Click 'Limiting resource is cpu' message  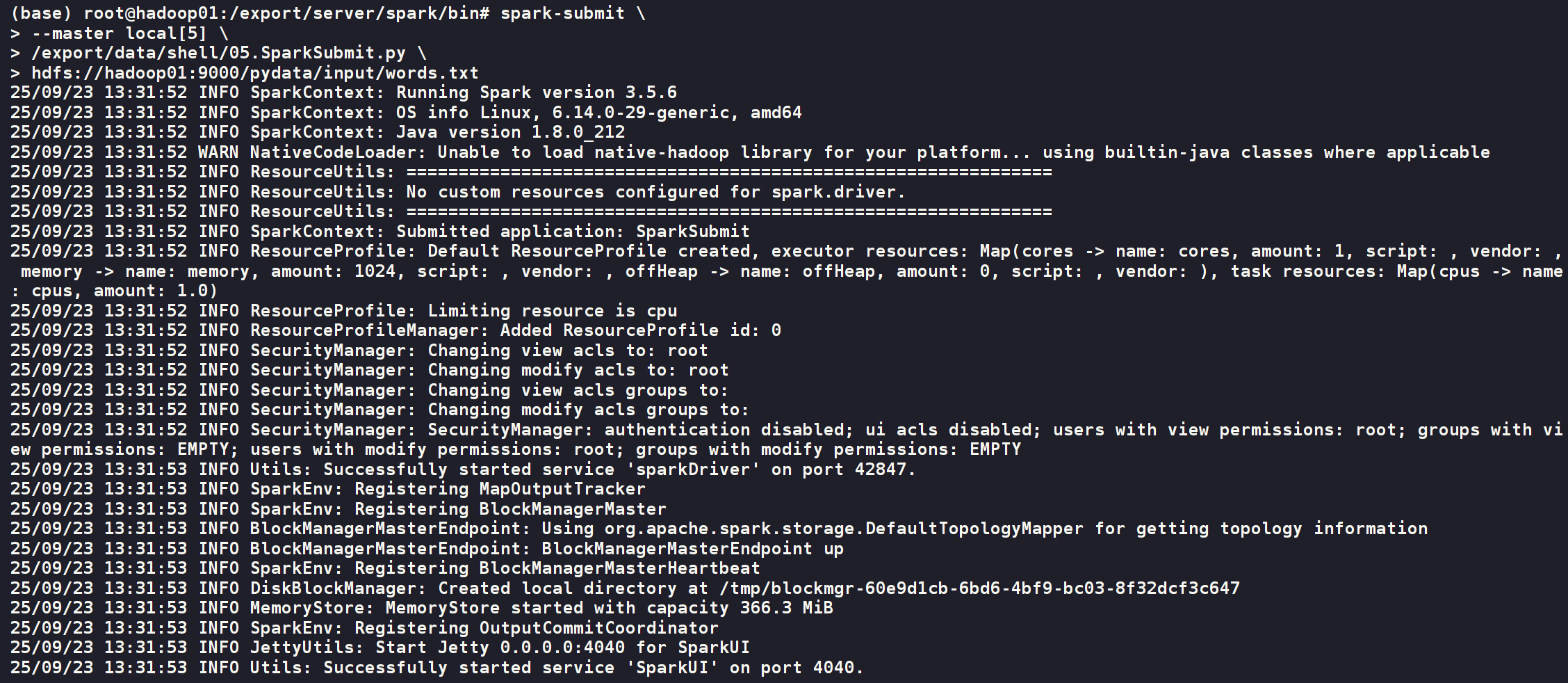point(552,311)
